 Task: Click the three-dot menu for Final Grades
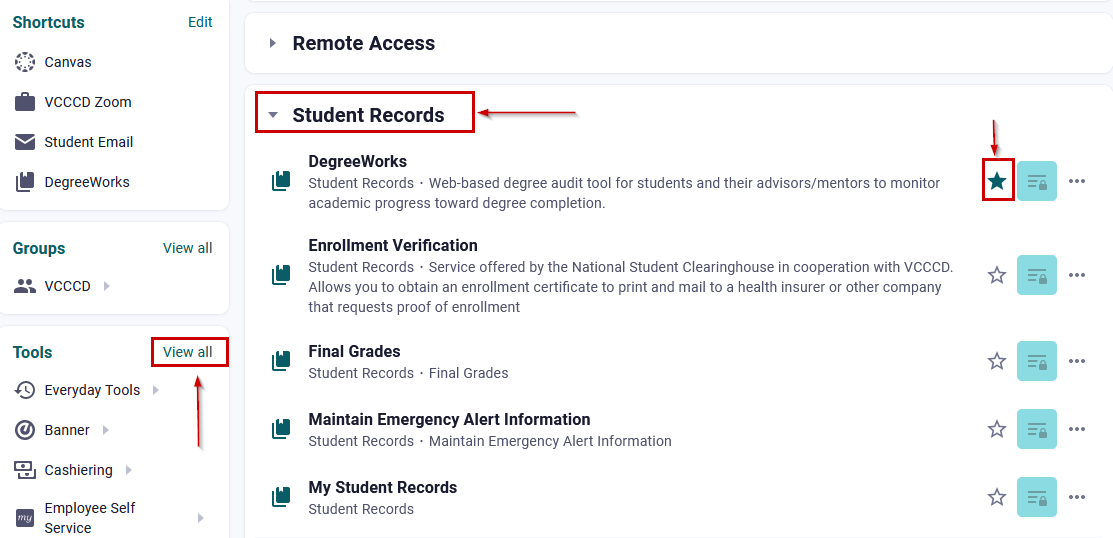click(1077, 361)
